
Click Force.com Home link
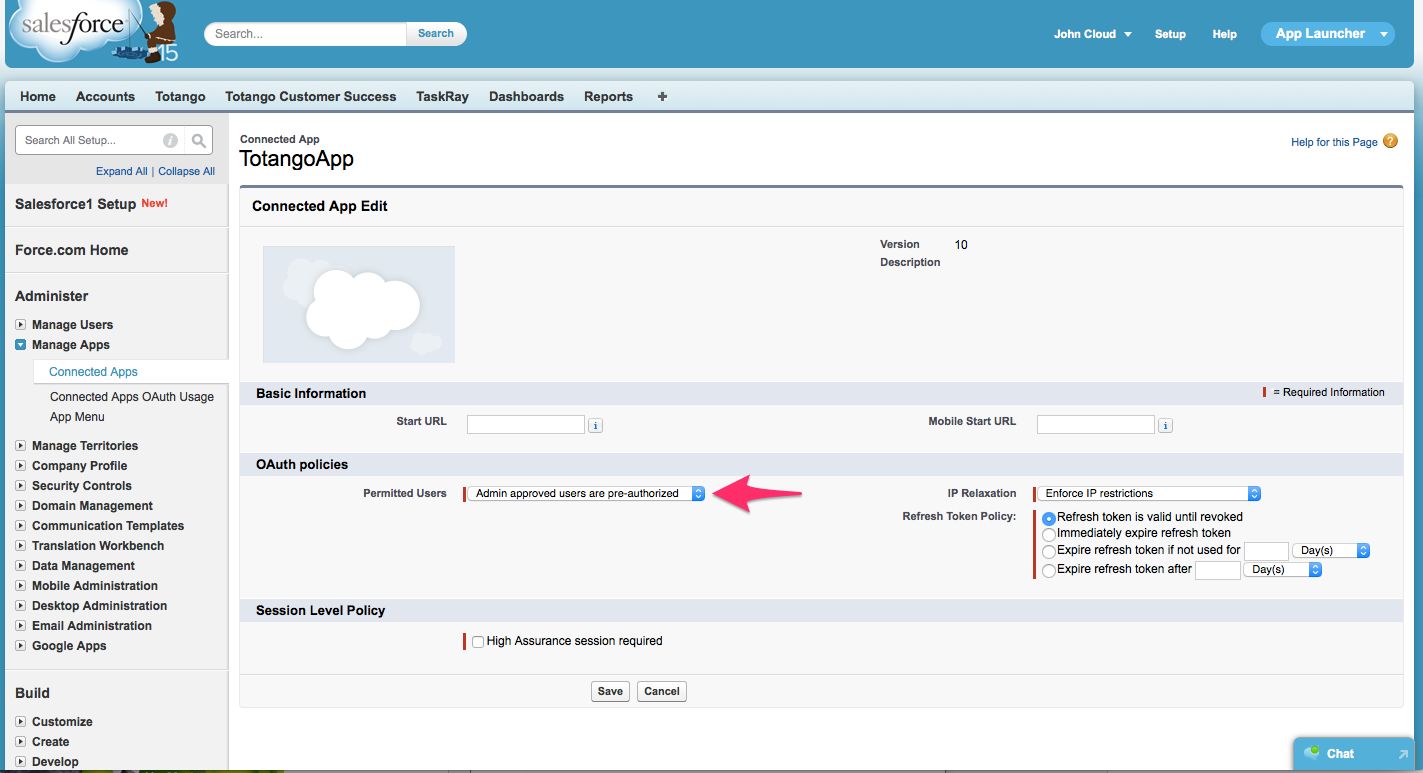(72, 250)
